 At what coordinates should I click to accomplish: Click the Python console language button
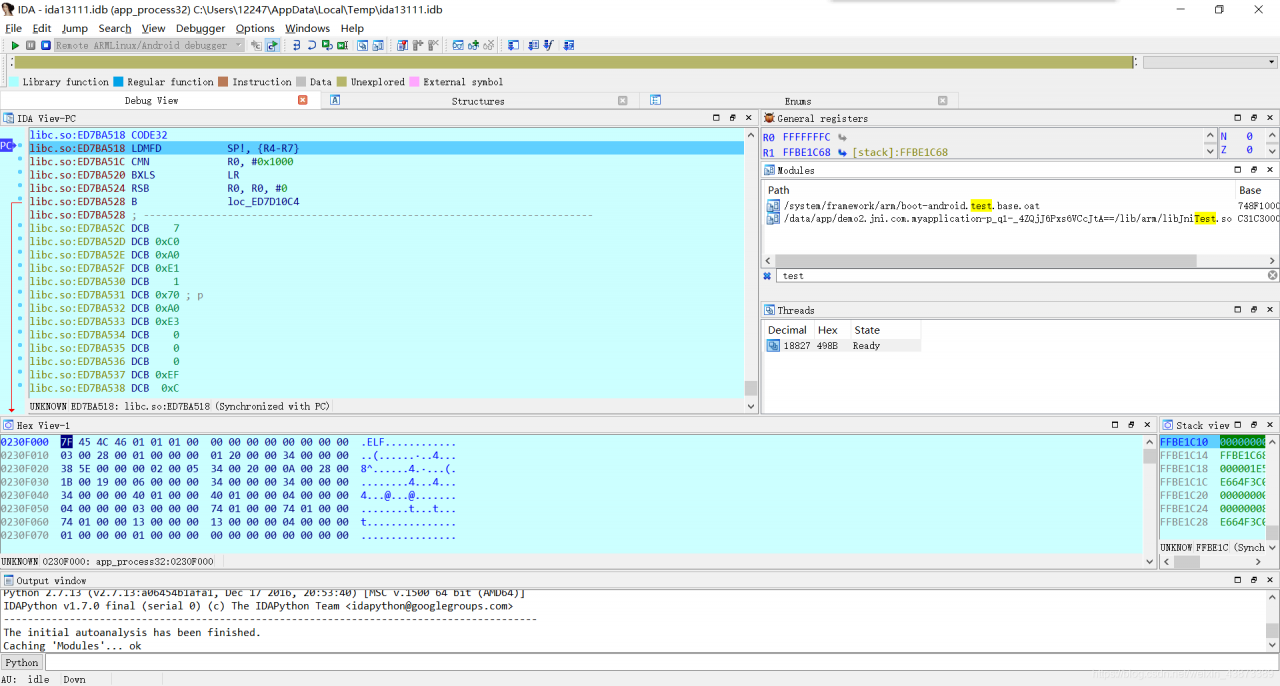tap(21, 662)
